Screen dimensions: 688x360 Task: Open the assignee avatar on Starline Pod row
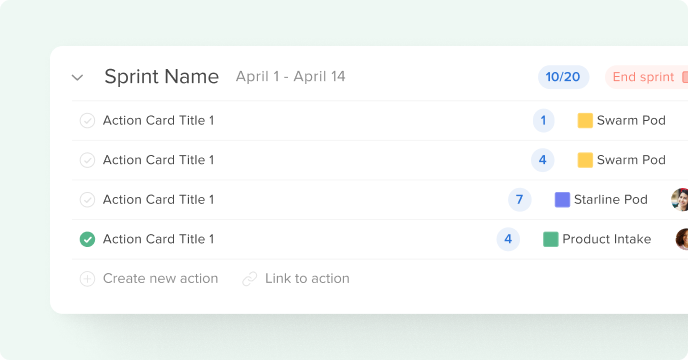pos(680,200)
